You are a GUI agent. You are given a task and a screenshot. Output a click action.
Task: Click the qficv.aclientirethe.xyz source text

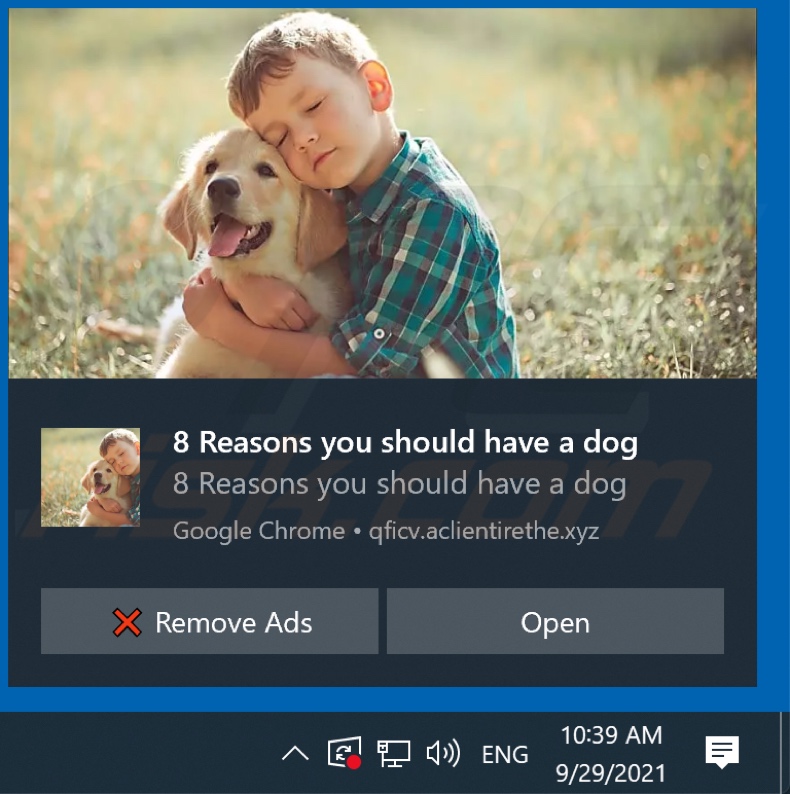pos(484,531)
